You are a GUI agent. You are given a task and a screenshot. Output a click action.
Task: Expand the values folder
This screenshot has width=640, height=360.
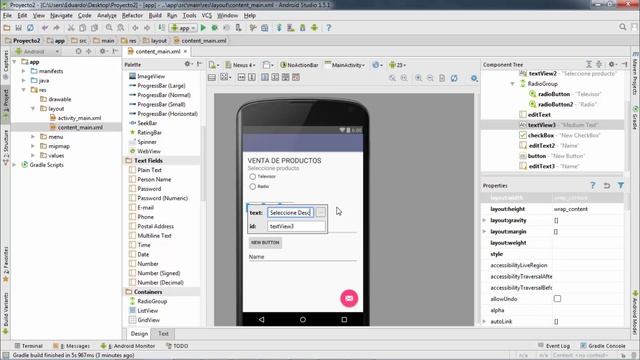tap(33, 156)
